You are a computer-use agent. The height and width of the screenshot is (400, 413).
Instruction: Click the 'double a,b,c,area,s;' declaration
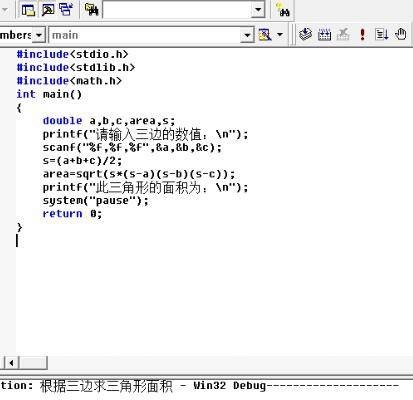click(x=109, y=121)
